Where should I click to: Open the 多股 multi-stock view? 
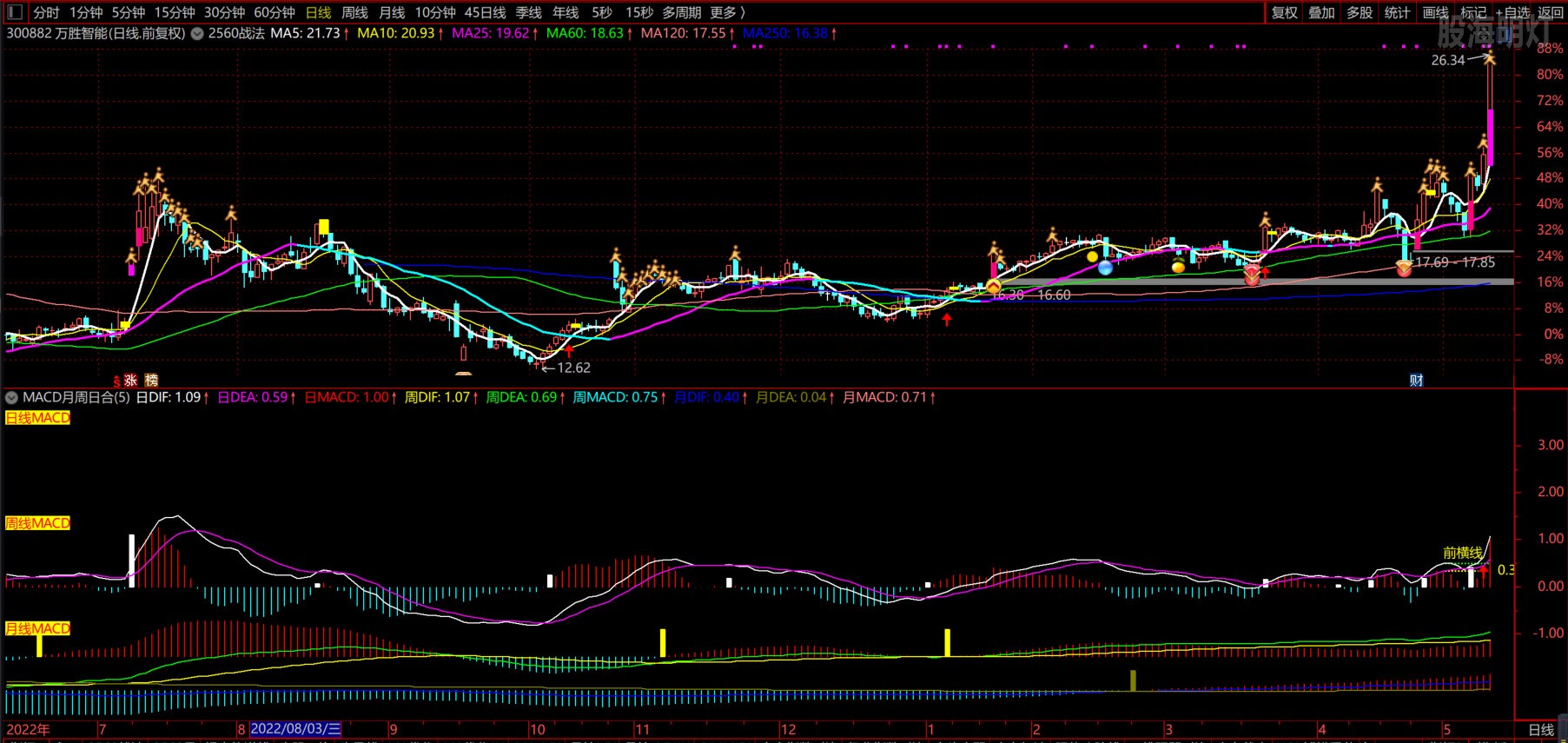(1360, 12)
